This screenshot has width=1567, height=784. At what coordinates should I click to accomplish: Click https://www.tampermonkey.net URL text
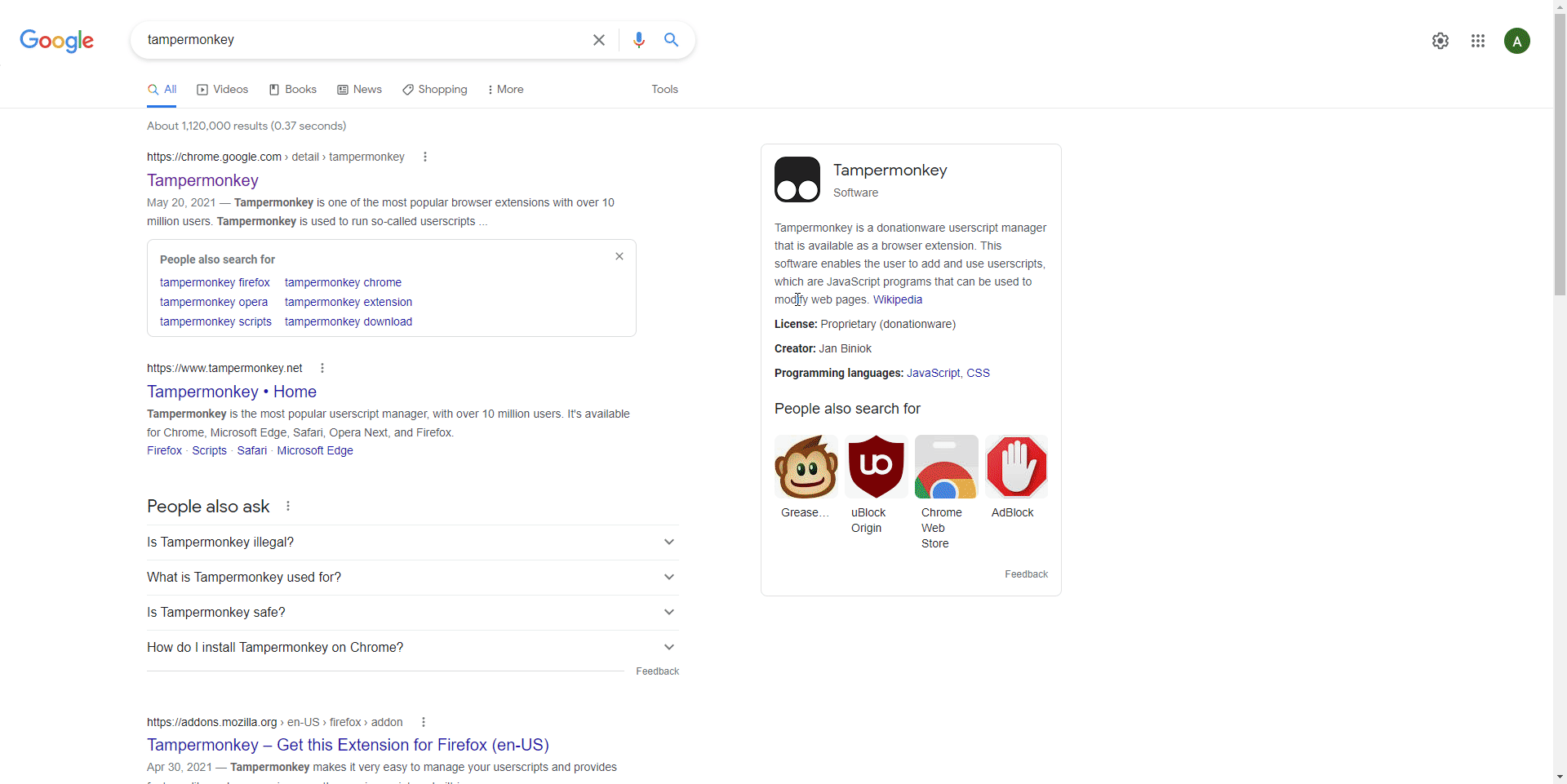(224, 369)
